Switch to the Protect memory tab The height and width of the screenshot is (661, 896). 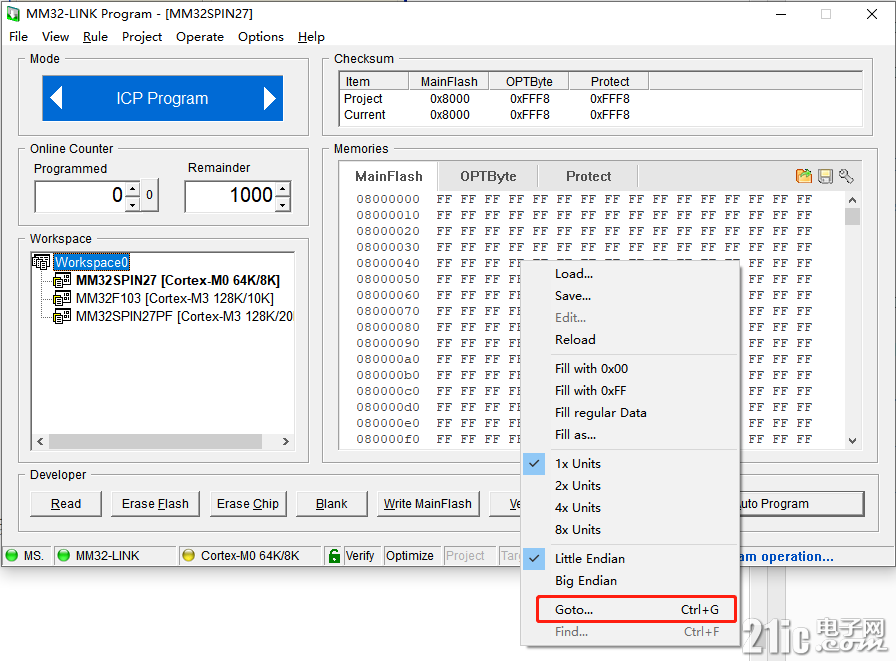pos(588,176)
